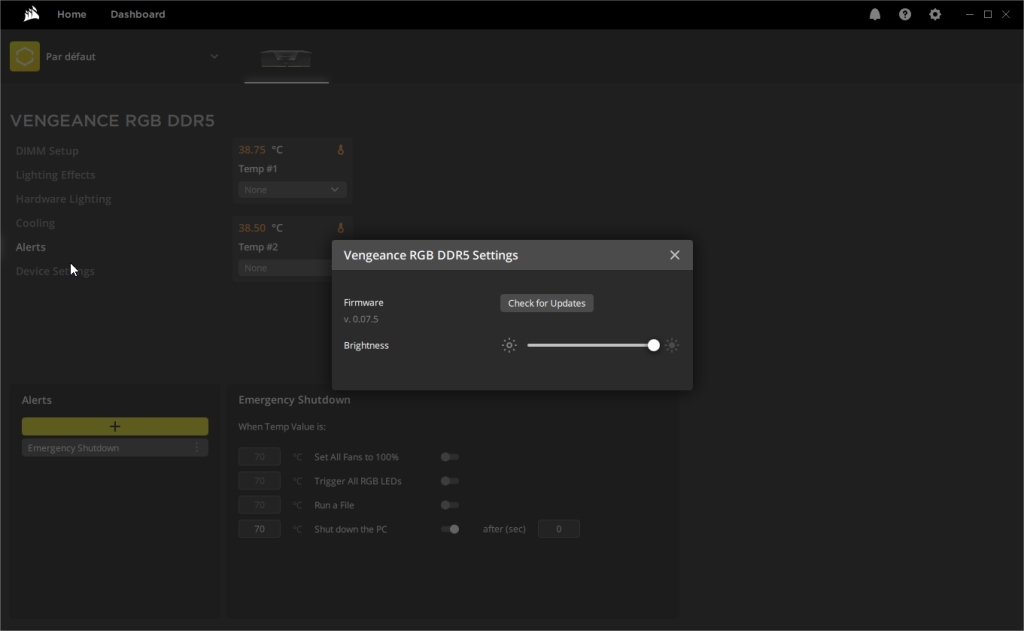Click the Par défaut profile icon
Viewport: 1024px width, 631px height.
point(25,56)
